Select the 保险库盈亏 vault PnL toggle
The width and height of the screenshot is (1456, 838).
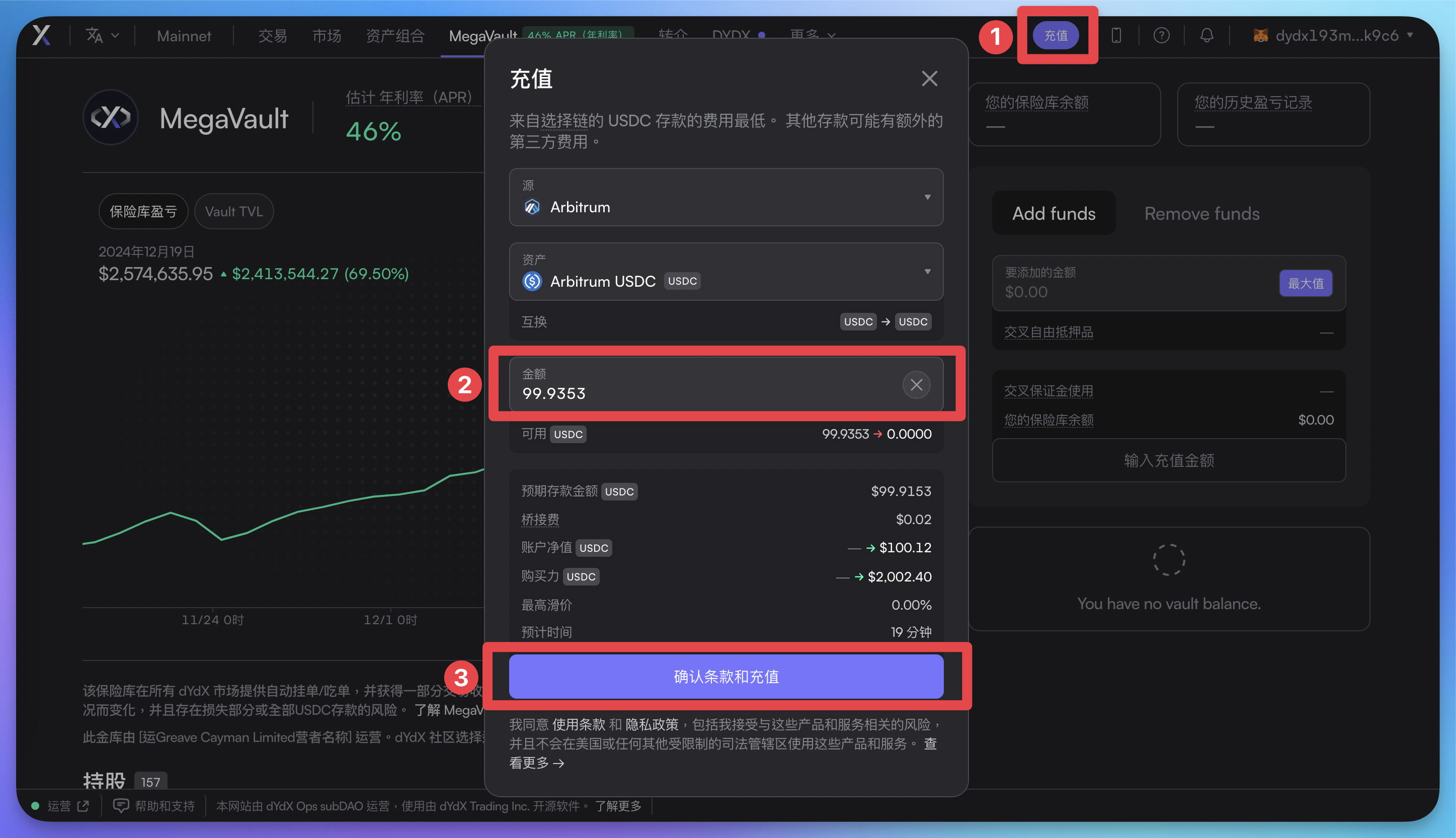point(143,211)
